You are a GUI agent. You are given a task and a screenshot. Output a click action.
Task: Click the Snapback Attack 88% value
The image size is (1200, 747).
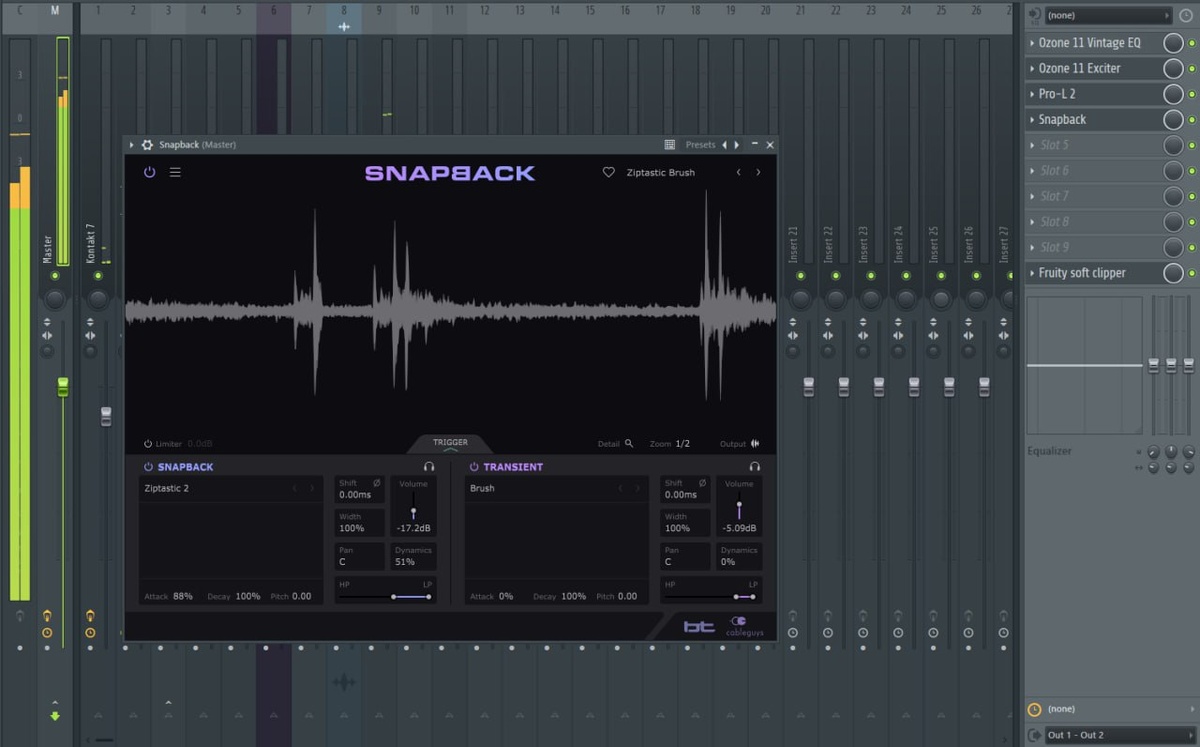(x=183, y=596)
